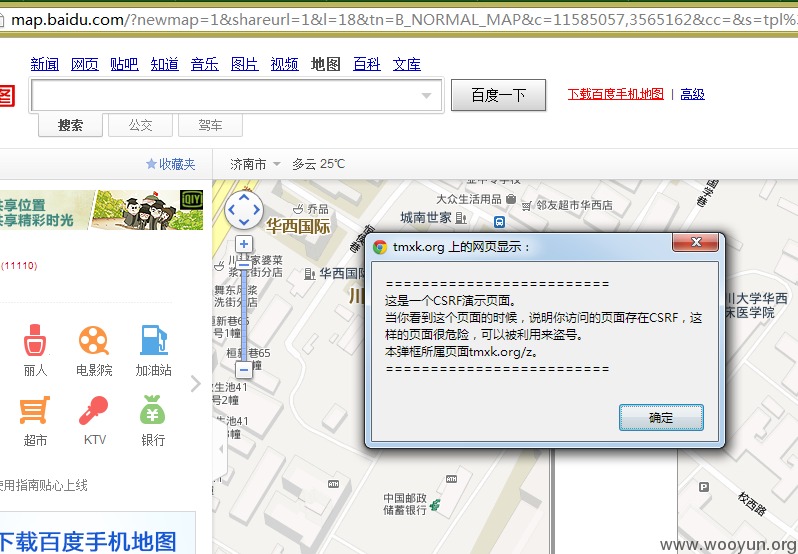Click the Chrome icon in dialog title
798x554 pixels.
pos(380,247)
